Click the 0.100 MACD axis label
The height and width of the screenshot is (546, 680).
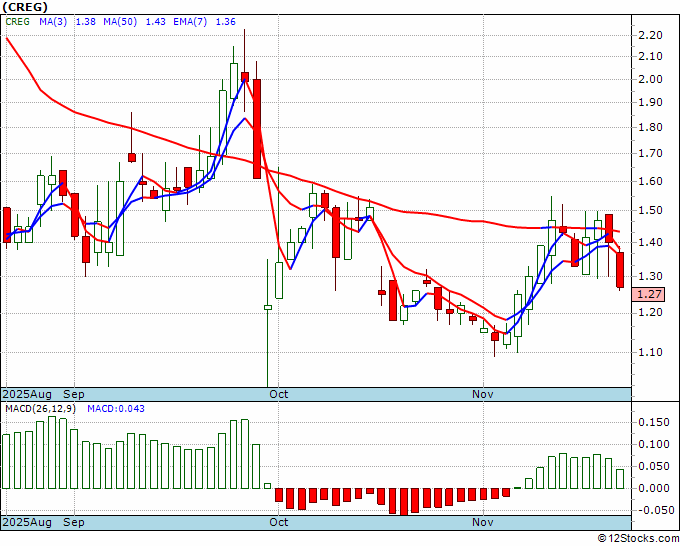(653, 444)
